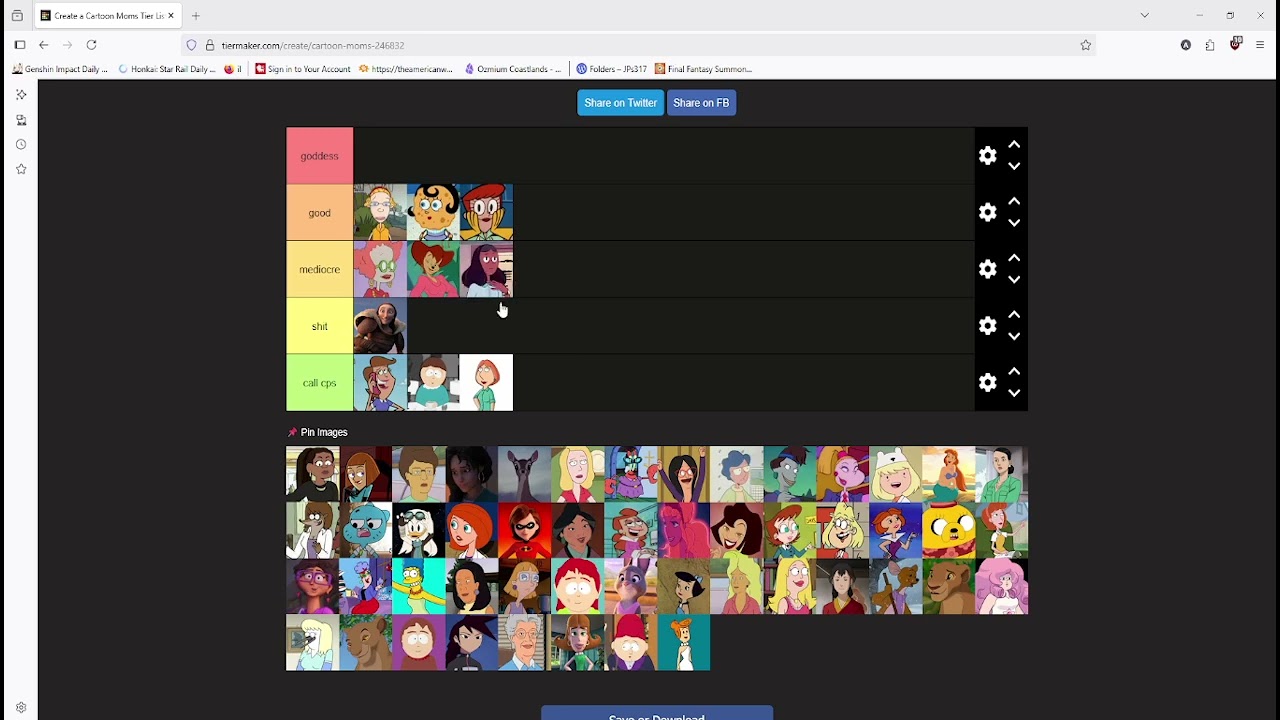Move good tier row up with arrow
1280x720 pixels.
1014,202
